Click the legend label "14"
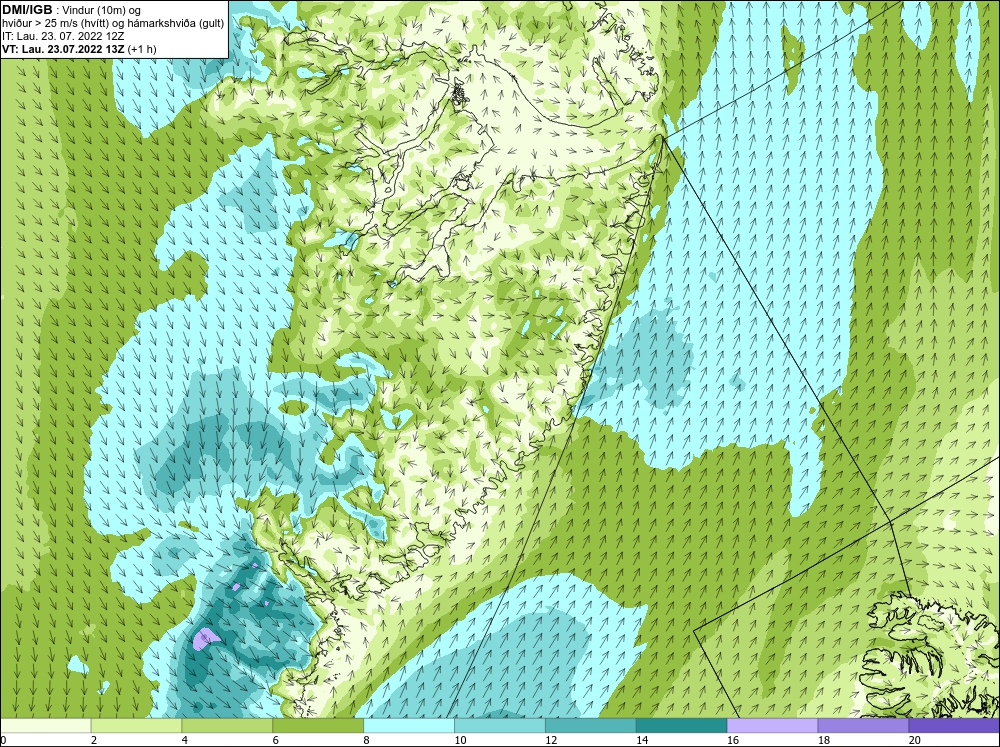This screenshot has width=1000, height=747. [x=642, y=740]
